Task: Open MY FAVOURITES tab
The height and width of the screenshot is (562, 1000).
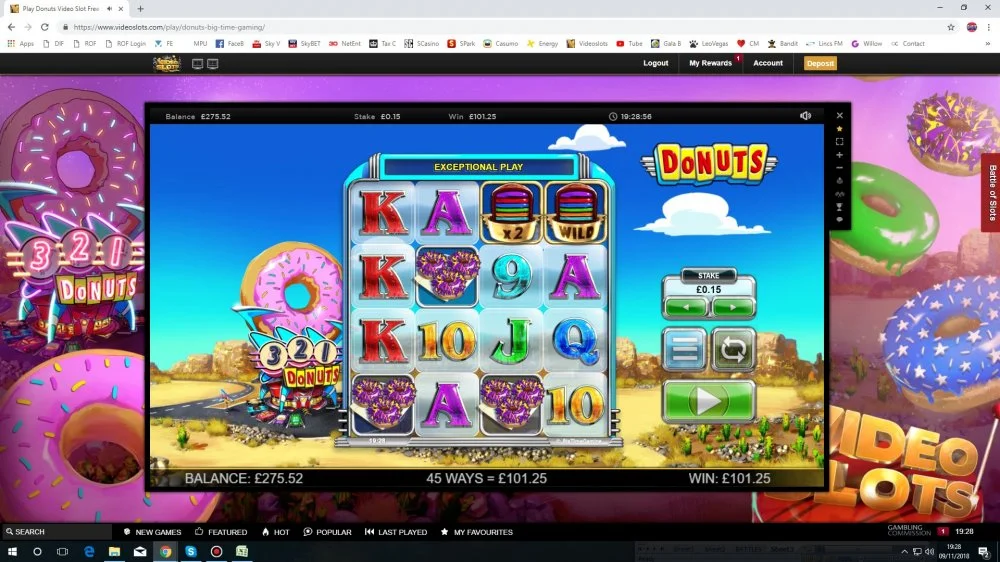Action: (x=477, y=531)
